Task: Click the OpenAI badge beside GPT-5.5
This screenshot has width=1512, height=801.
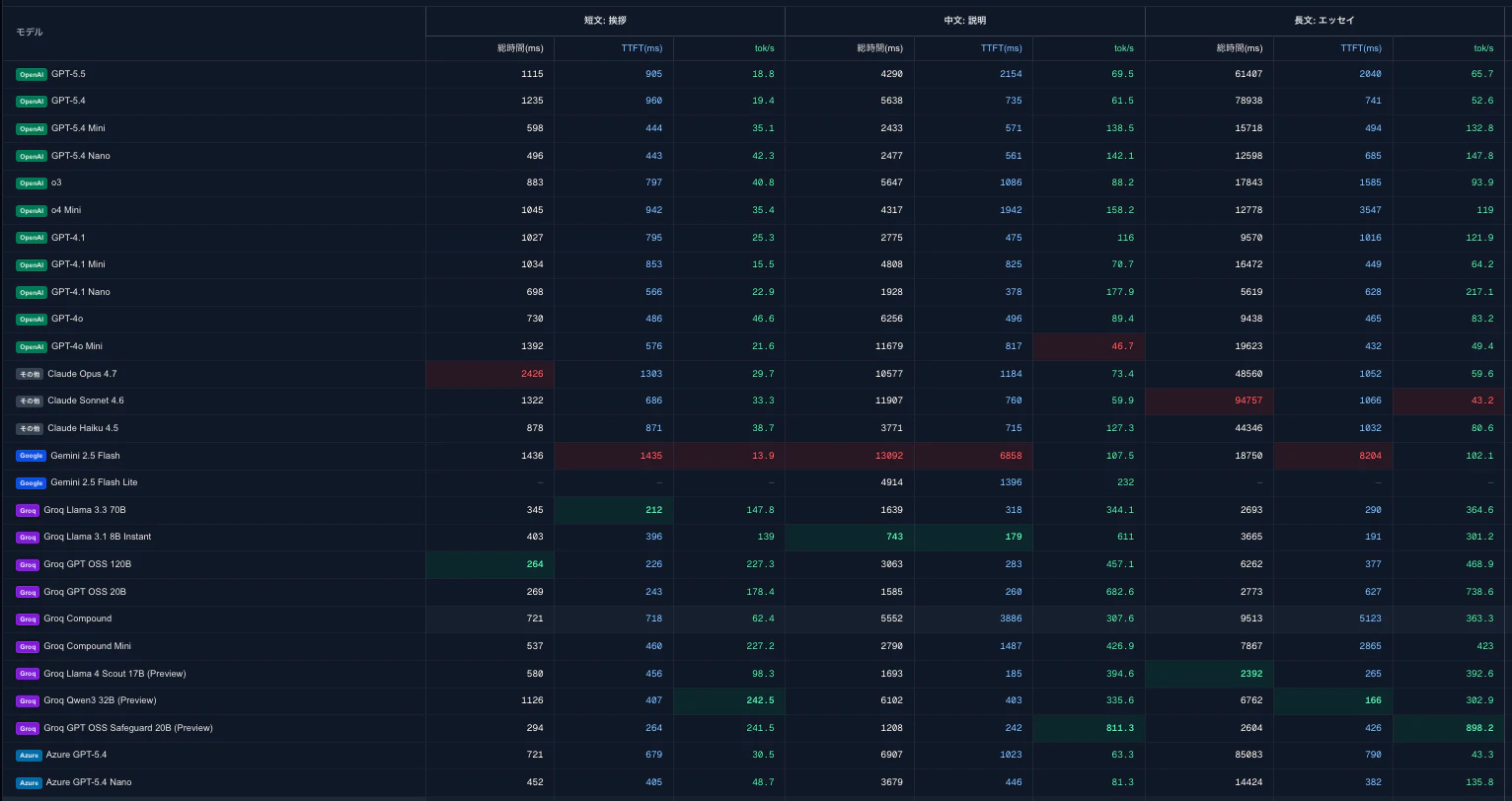Action: point(32,74)
